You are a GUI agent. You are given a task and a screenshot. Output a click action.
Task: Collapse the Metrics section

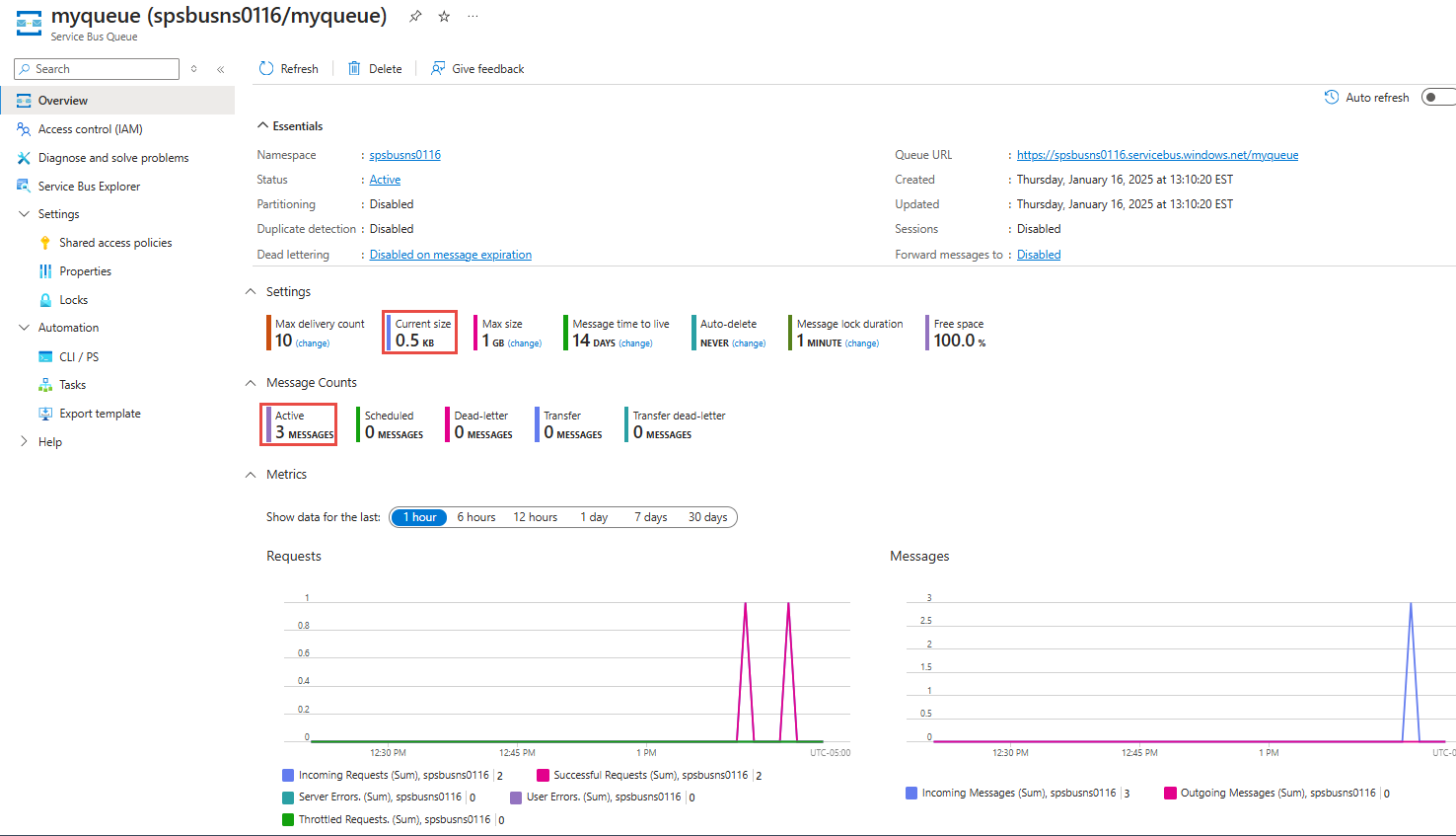(251, 474)
